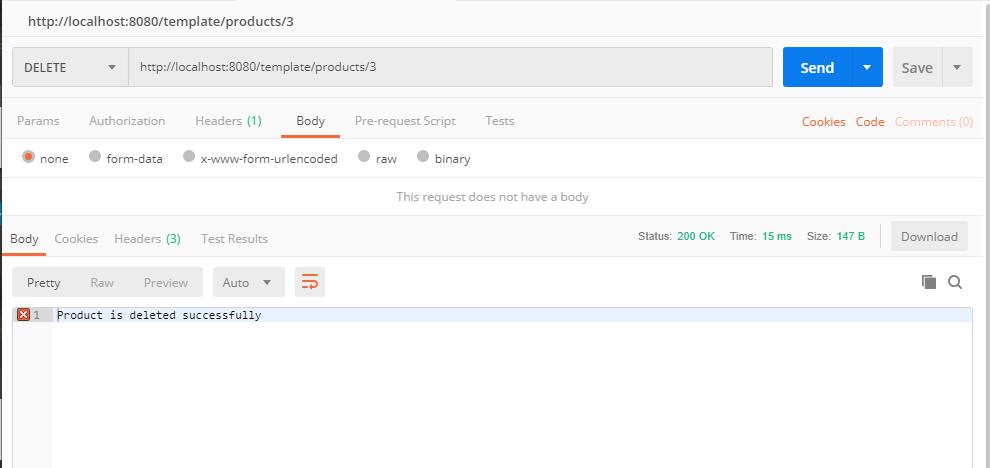Select the none body type radio button
The height and width of the screenshot is (468, 990).
pyautogui.click(x=28, y=157)
